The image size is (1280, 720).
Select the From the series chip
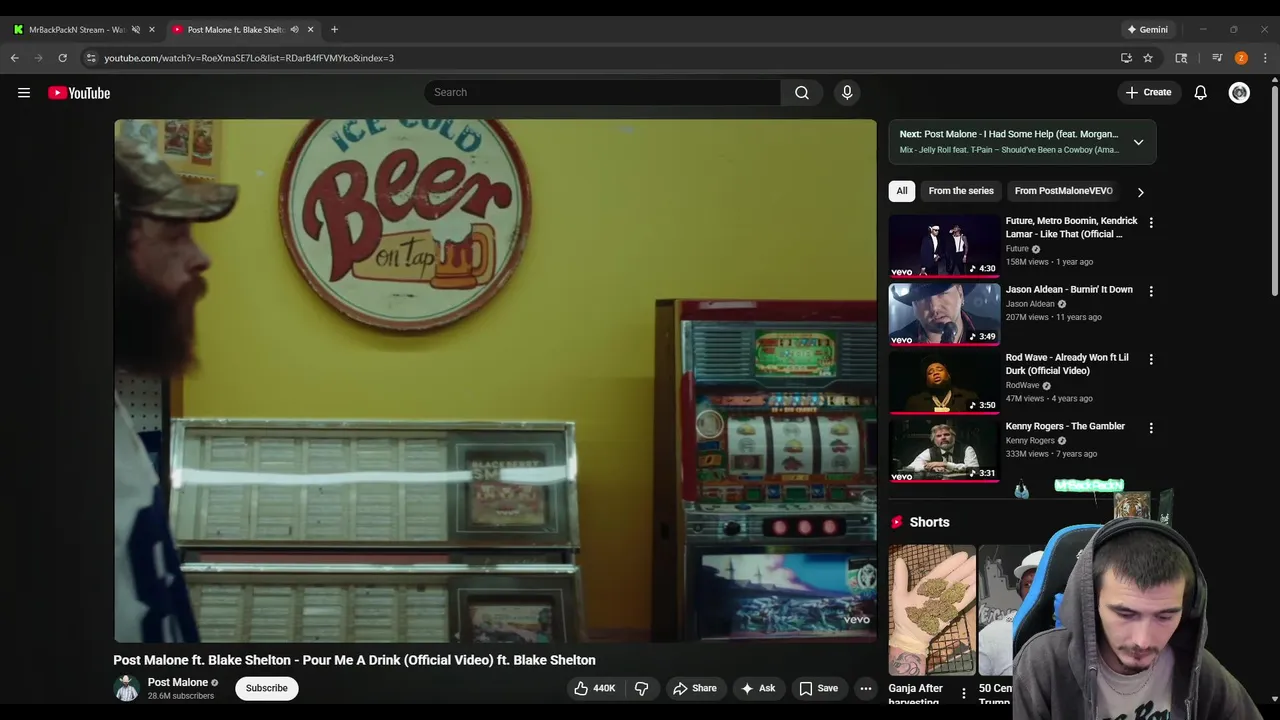[x=961, y=191]
